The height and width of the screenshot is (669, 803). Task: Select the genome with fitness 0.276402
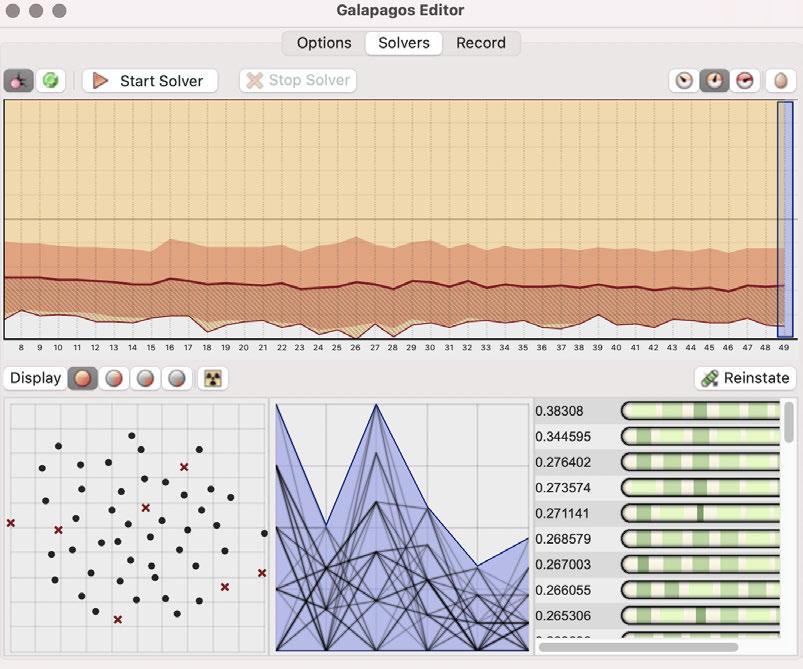point(657,462)
